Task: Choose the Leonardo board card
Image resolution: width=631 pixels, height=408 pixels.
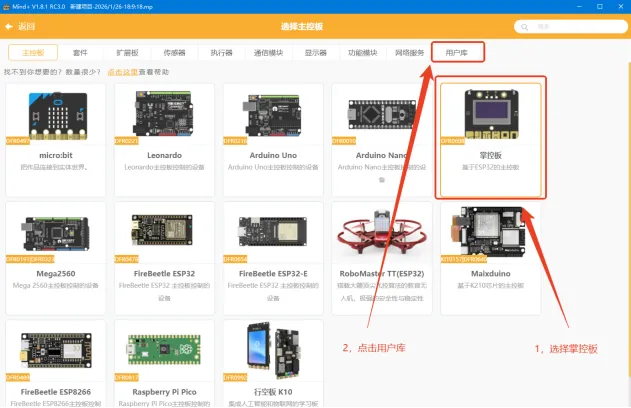Action: (x=164, y=140)
